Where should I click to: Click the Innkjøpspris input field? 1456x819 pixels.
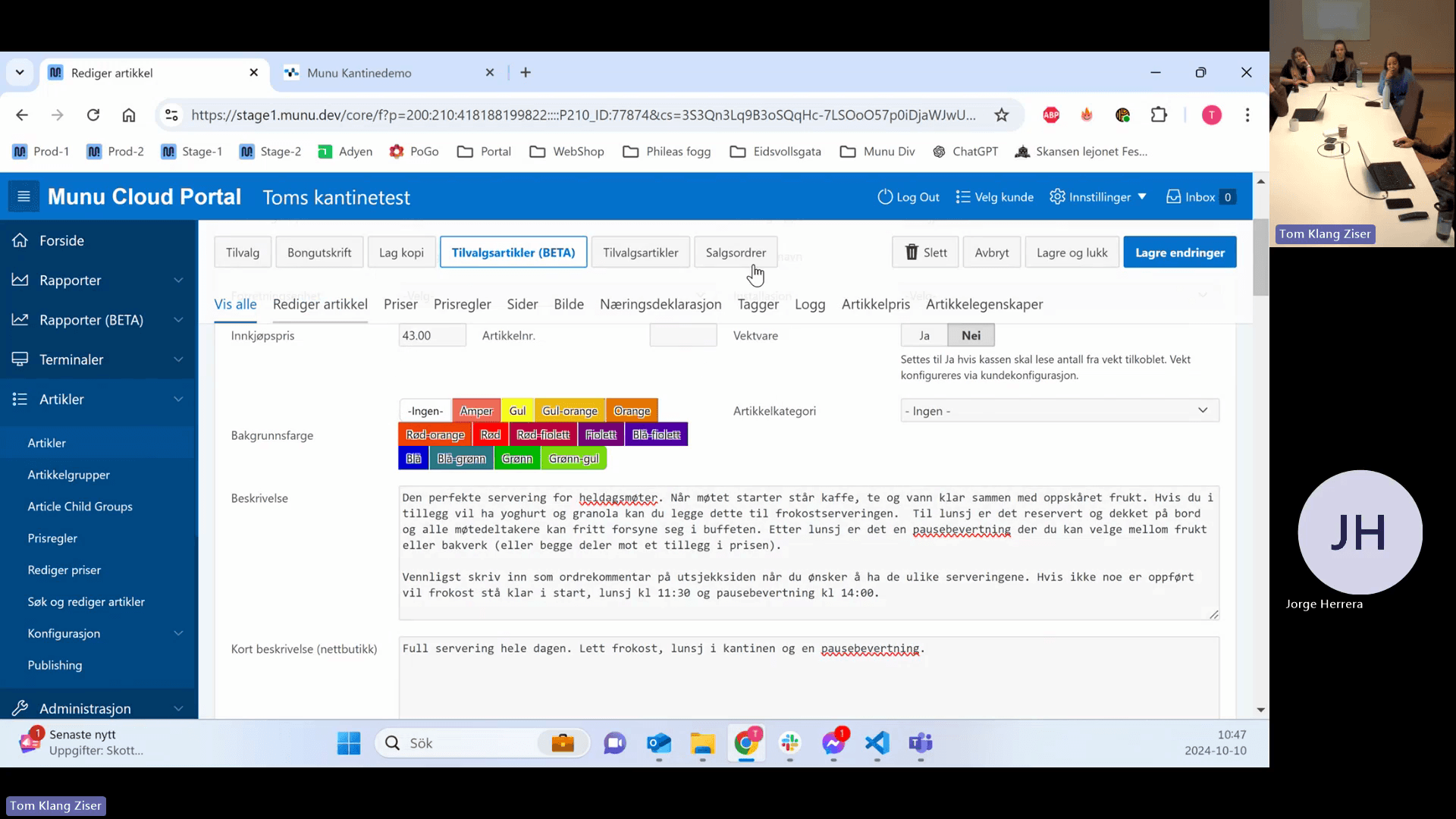(x=432, y=335)
